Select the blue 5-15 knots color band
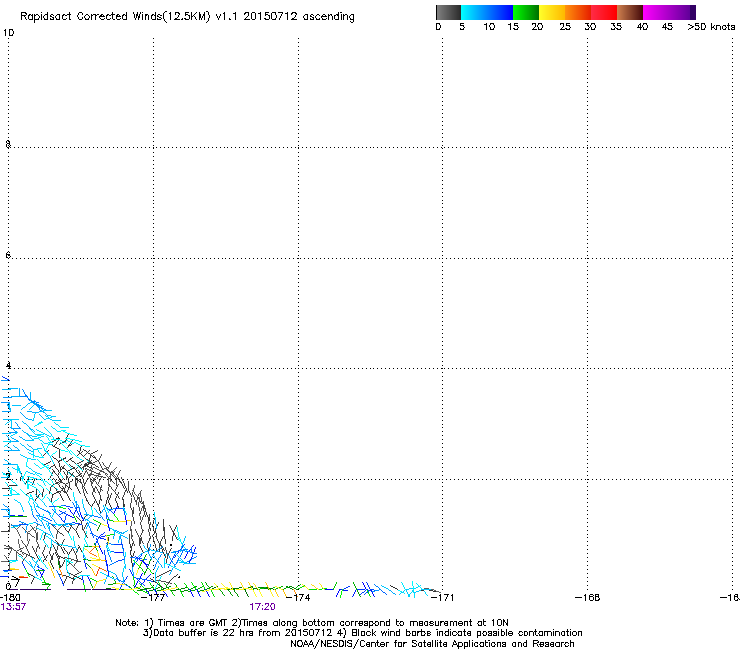This screenshot has height=650, width=740. coord(487,12)
